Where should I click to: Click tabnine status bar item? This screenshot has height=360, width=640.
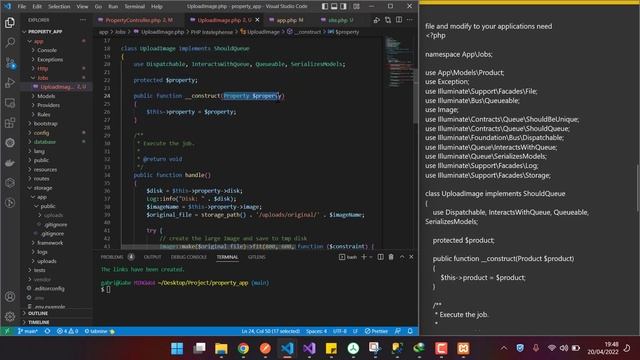(x=99, y=331)
